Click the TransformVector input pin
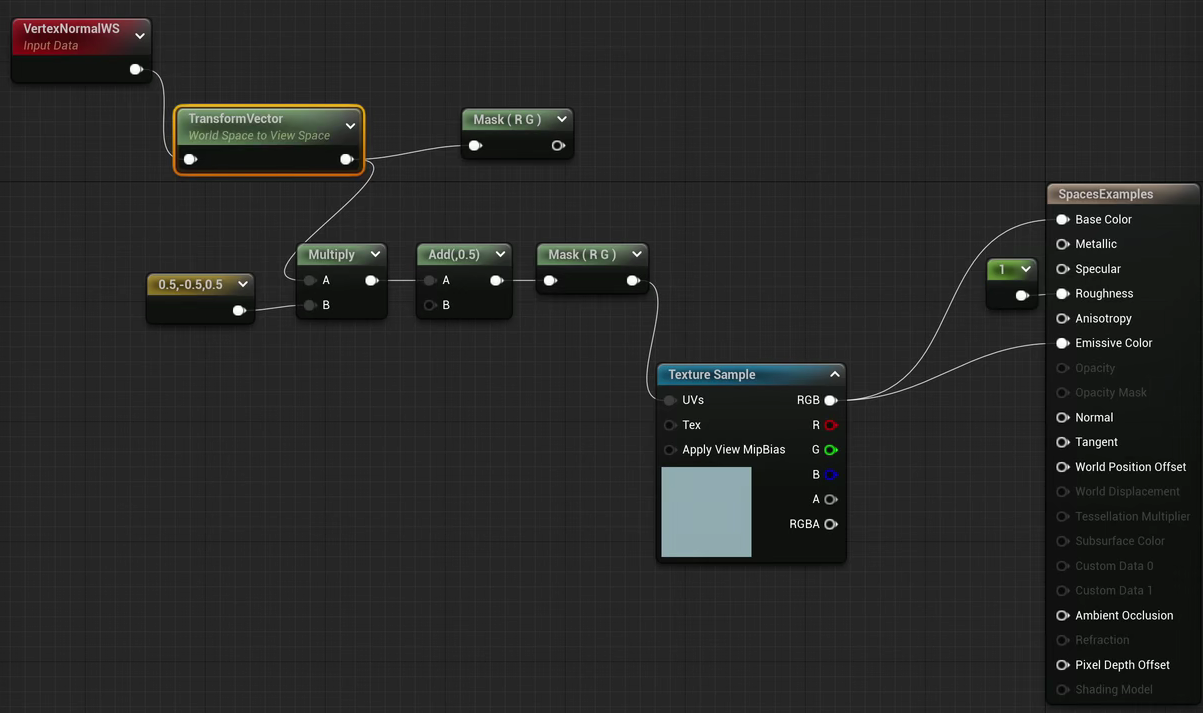1203x713 pixels. pyautogui.click(x=191, y=159)
